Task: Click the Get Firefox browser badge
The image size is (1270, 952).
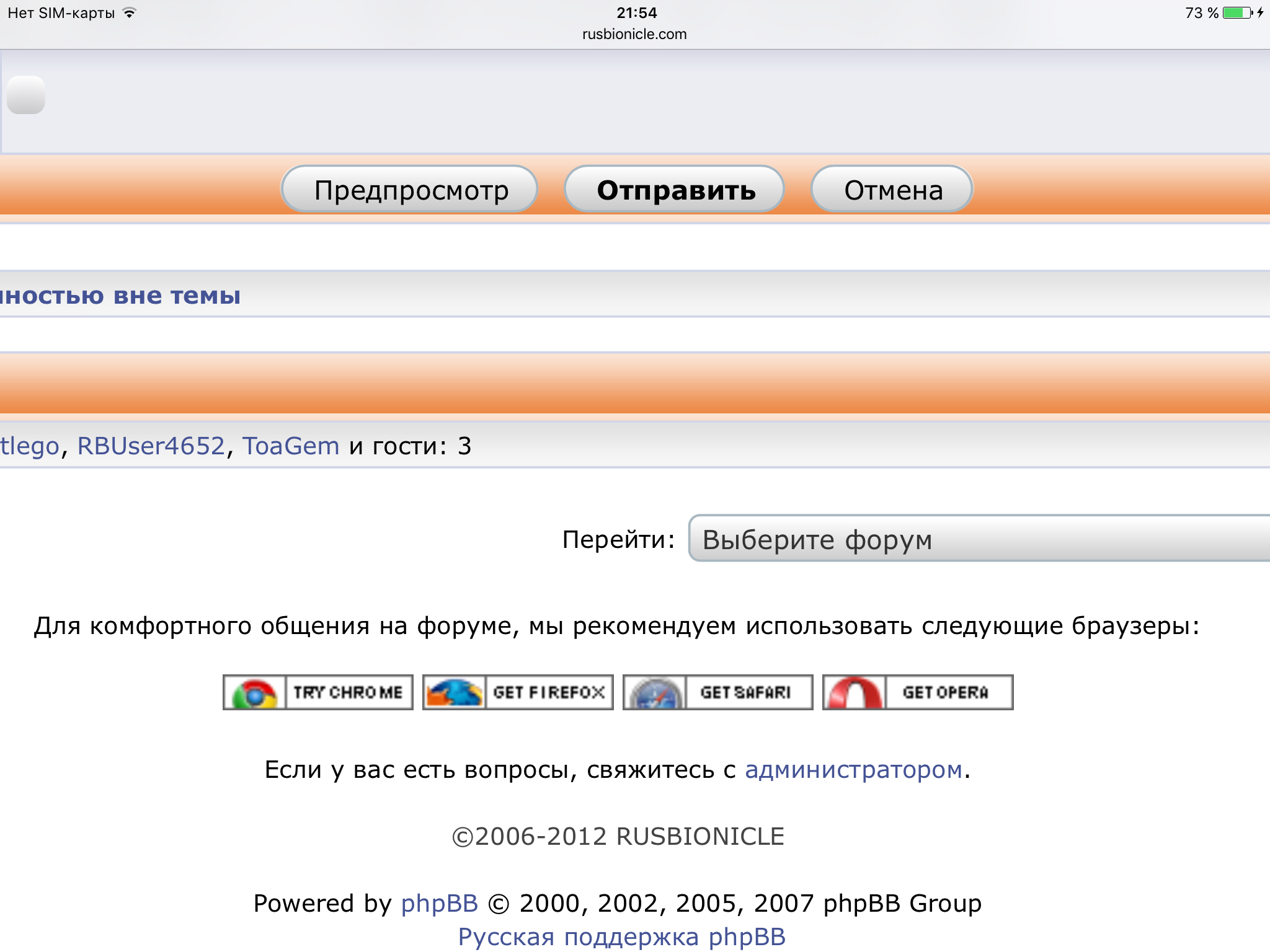Action: tap(518, 692)
